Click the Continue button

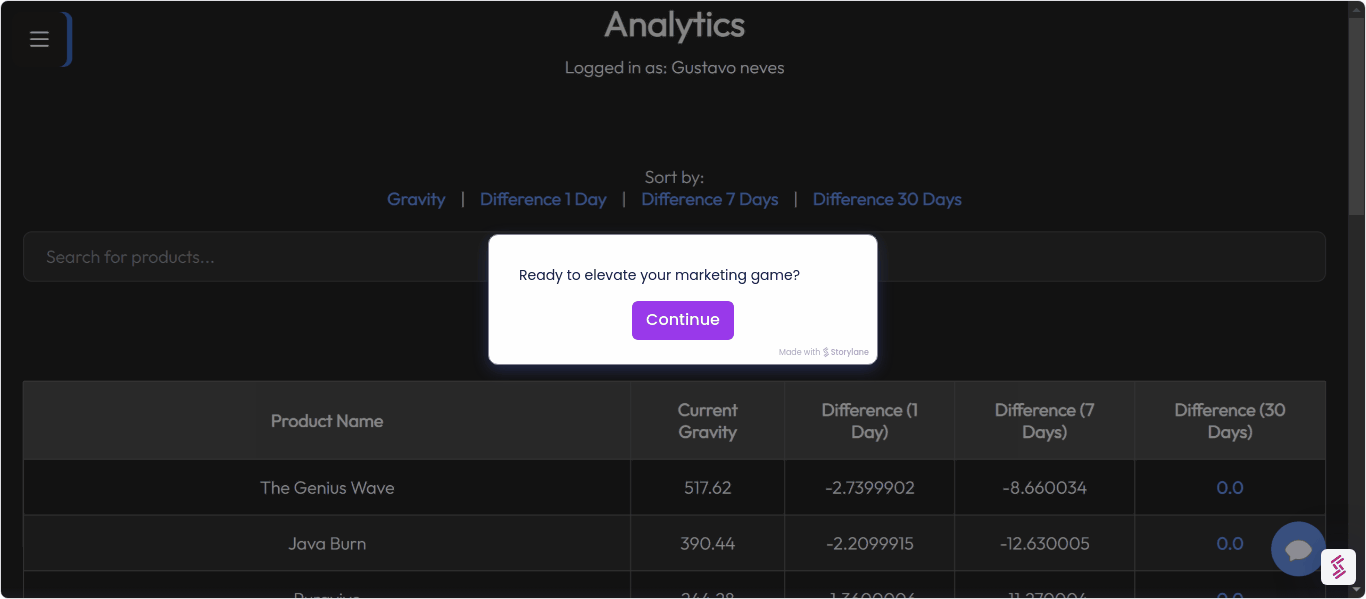pyautogui.click(x=683, y=320)
